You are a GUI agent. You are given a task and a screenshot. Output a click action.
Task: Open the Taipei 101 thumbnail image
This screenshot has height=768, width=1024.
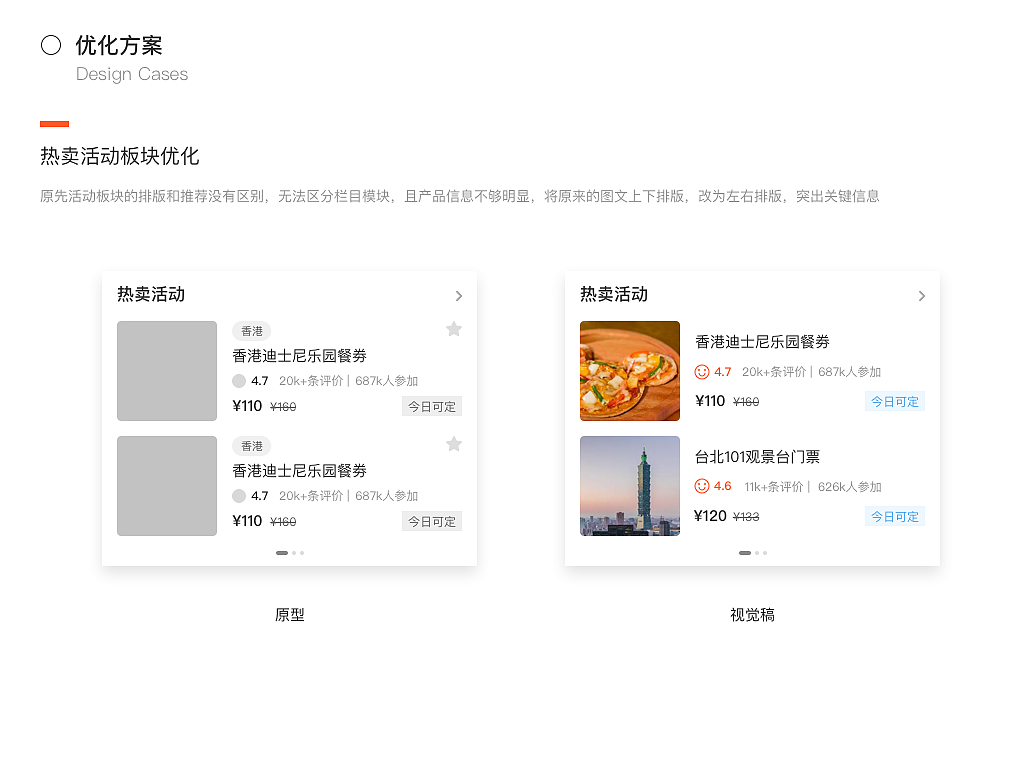[629, 486]
